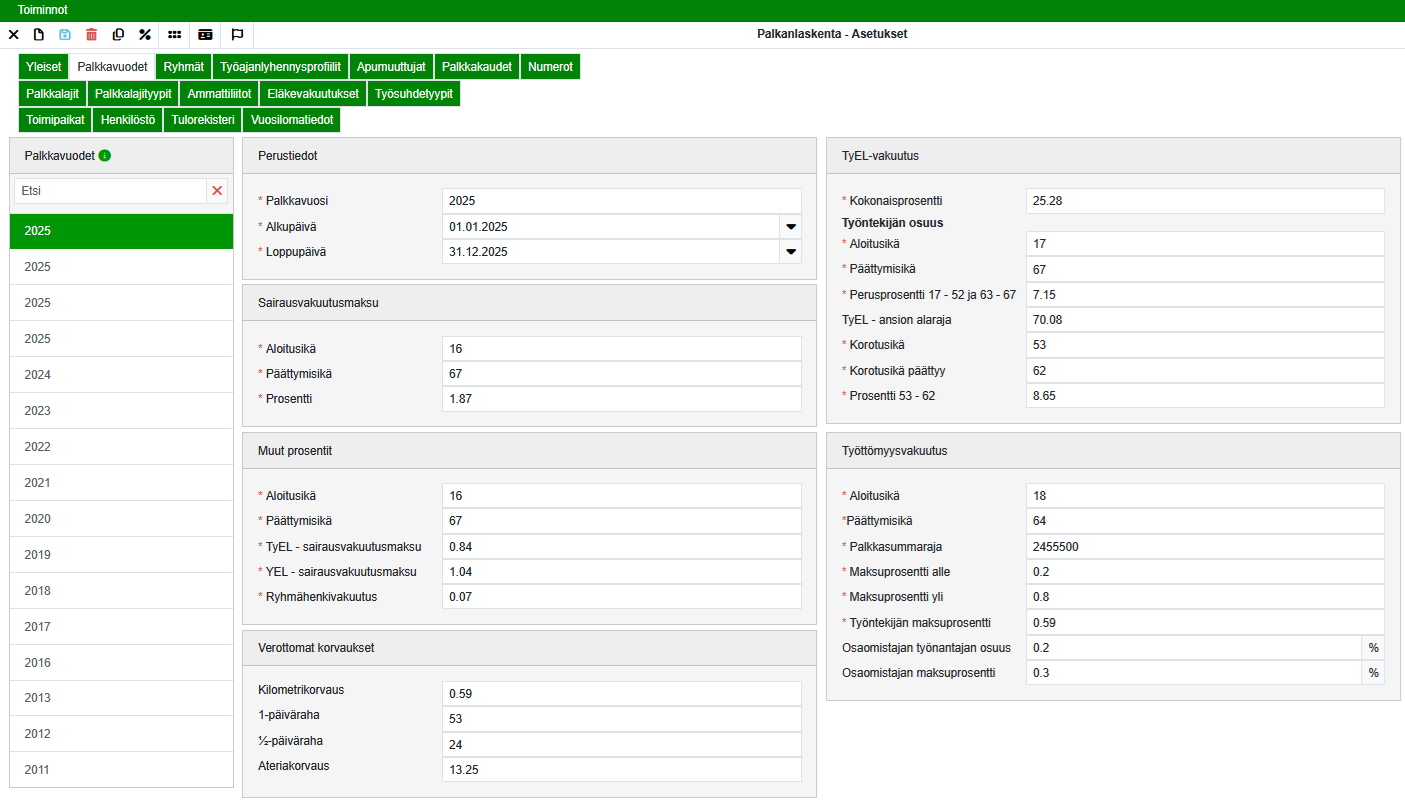Viewport: 1405px width, 803px height.
Task: Open the Tulorekisteri tab
Action: [203, 120]
